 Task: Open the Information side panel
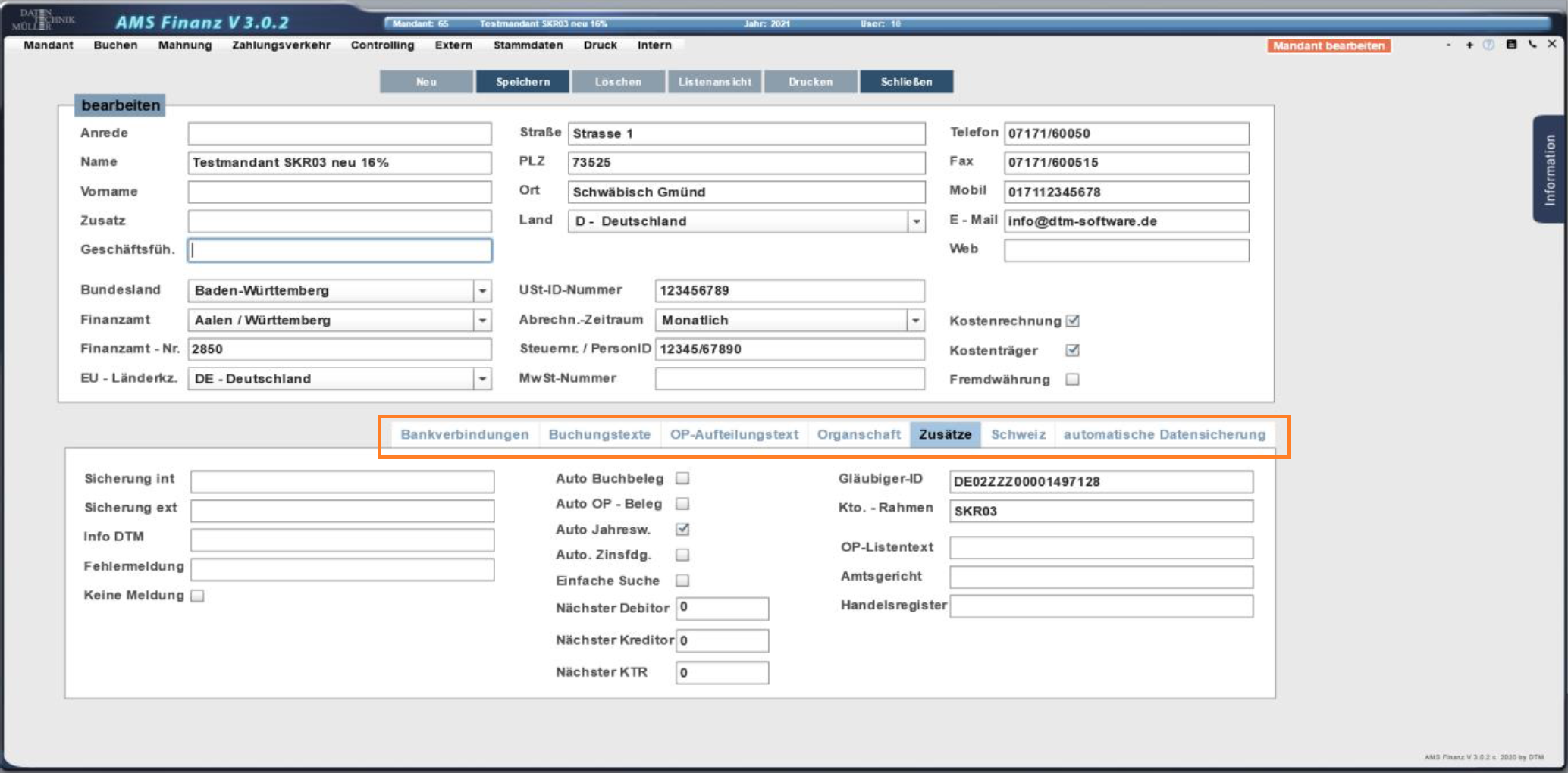tap(1550, 170)
